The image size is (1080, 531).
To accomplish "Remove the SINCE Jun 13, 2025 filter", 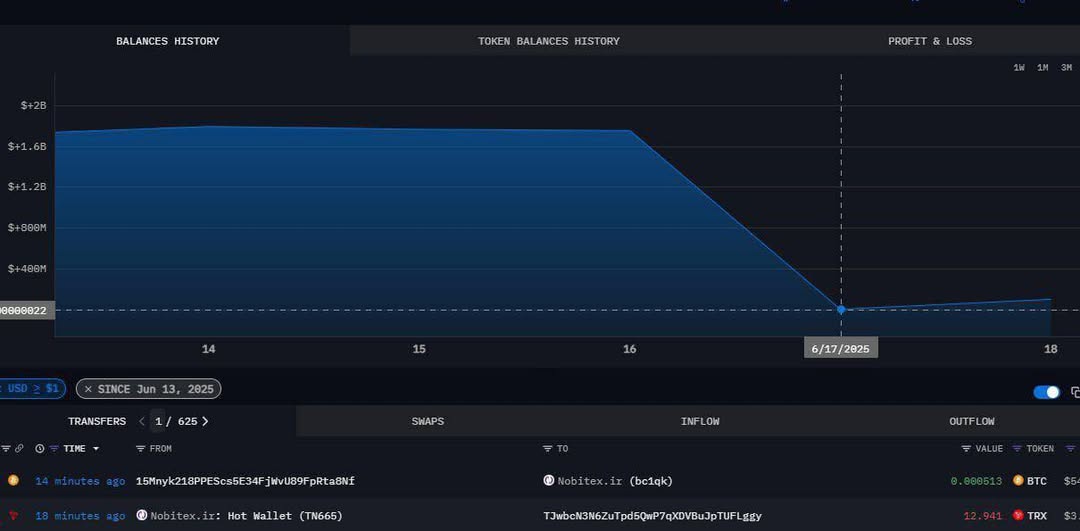I will pos(87,389).
